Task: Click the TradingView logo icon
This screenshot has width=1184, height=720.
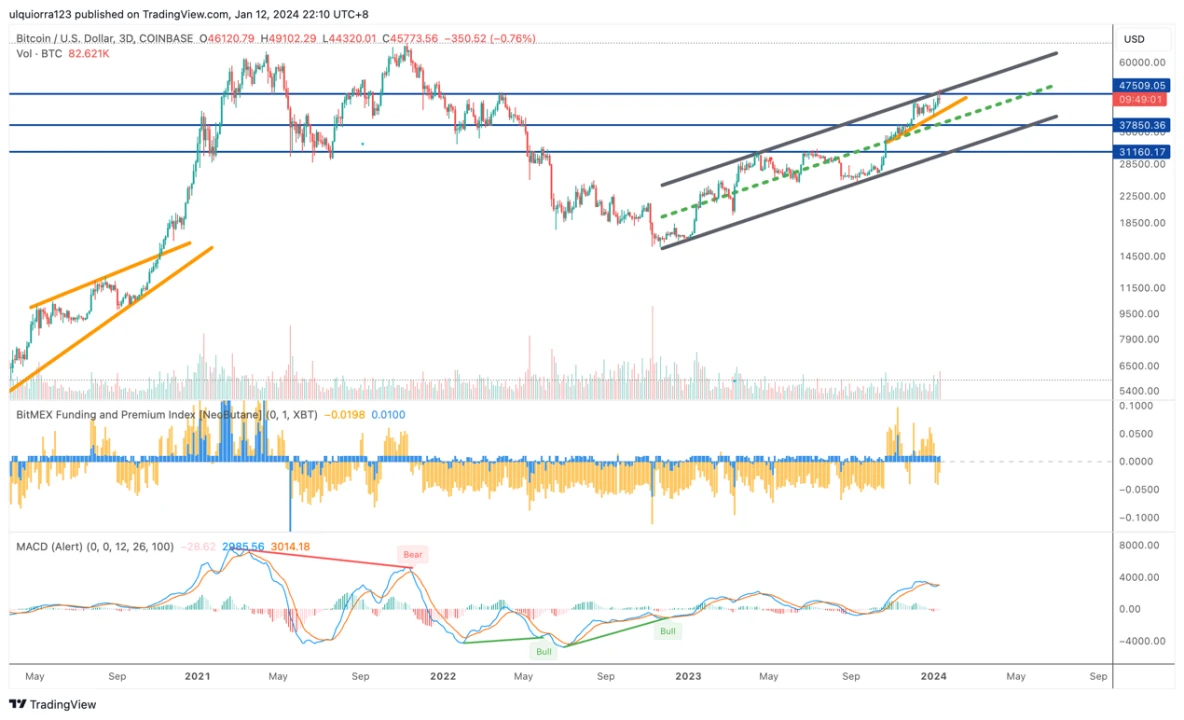Action: (x=18, y=704)
